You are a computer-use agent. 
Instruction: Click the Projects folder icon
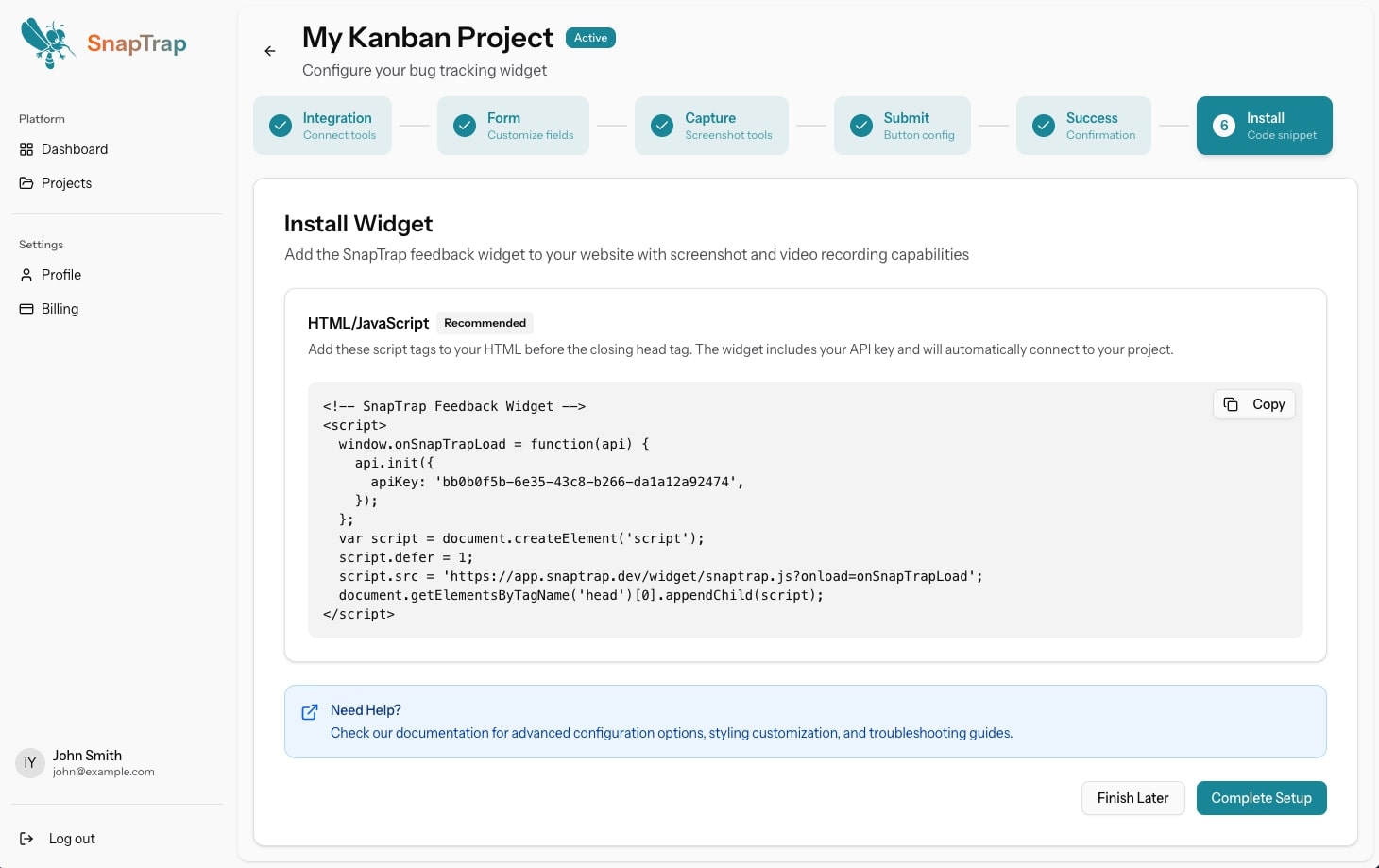(x=26, y=183)
